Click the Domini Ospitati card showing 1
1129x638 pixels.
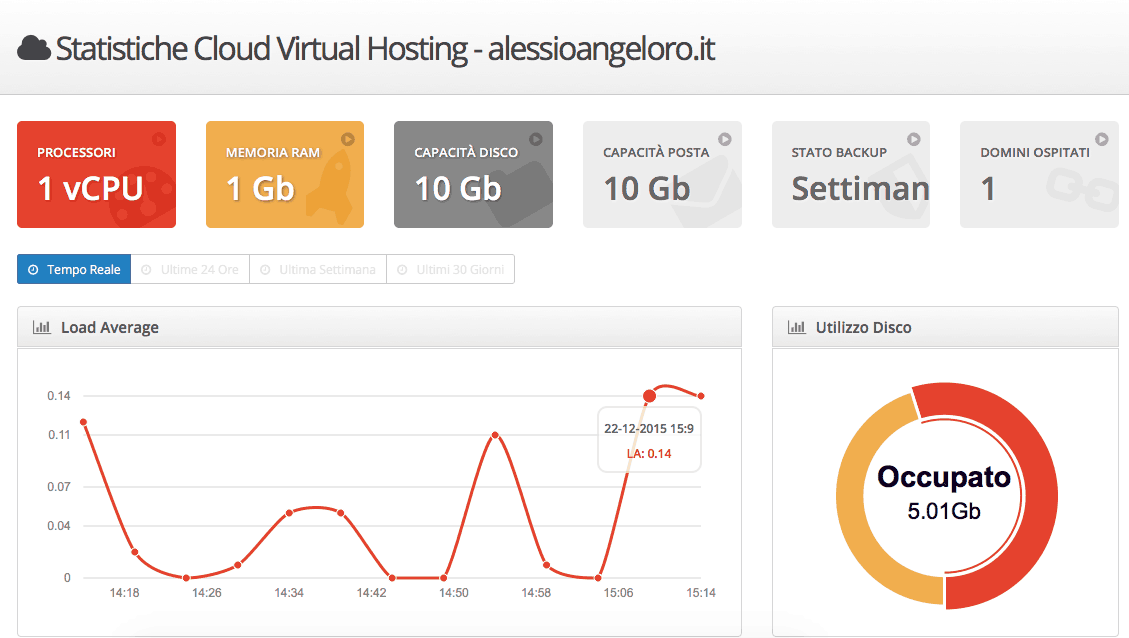click(x=1039, y=175)
